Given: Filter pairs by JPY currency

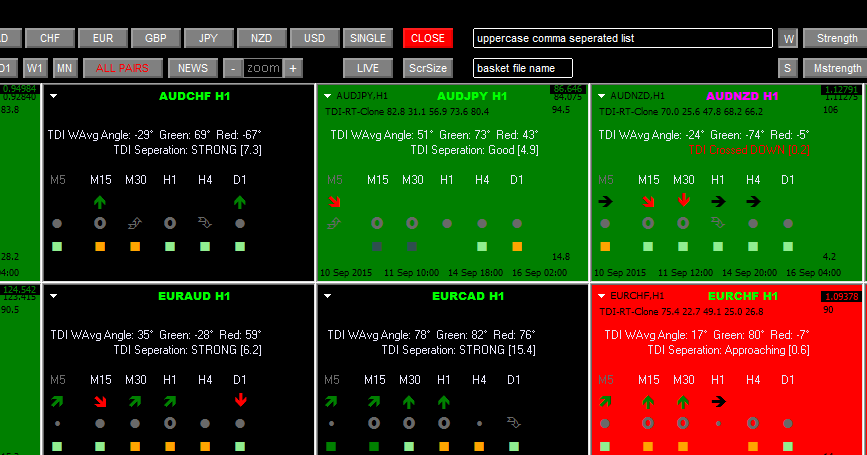Looking at the screenshot, I should coord(208,38).
